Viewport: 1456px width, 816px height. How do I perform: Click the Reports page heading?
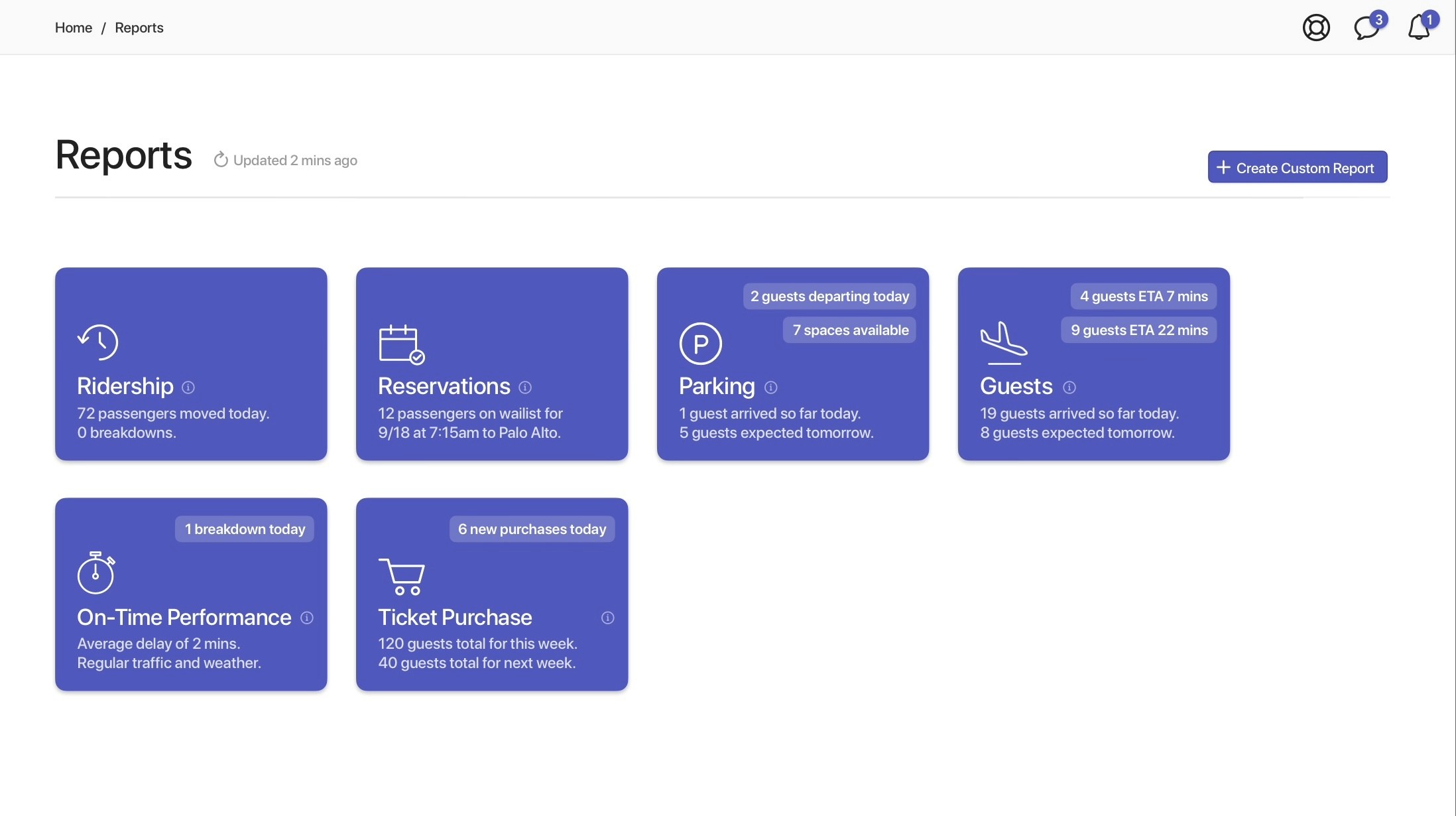(124, 155)
